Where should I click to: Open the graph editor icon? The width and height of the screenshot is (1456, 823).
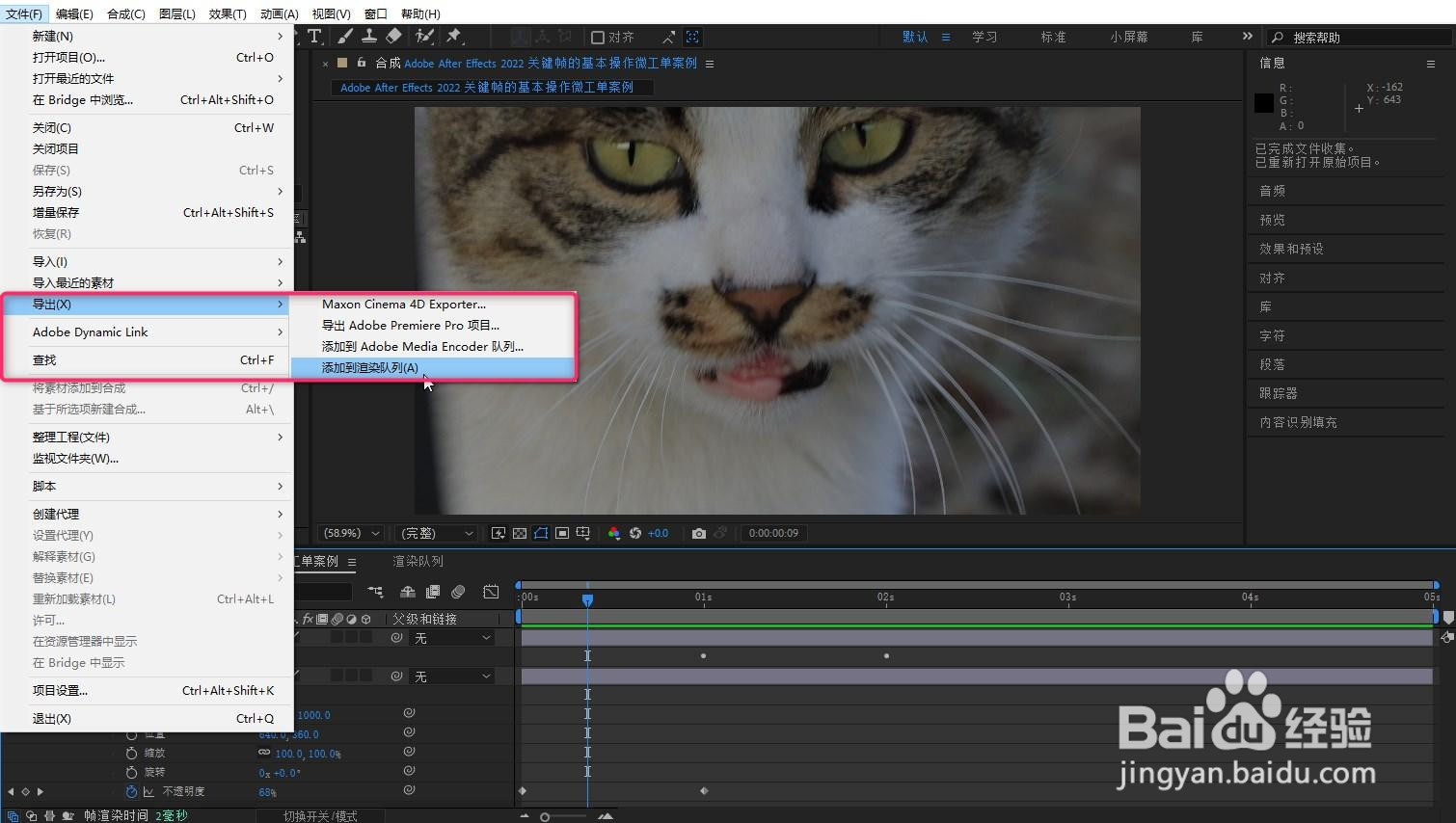click(x=491, y=592)
